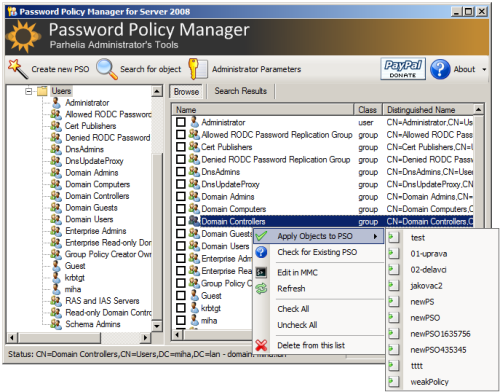This screenshot has height=392, width=500.
Task: Tick the Domain Controllers checkbox
Action: coord(181,221)
